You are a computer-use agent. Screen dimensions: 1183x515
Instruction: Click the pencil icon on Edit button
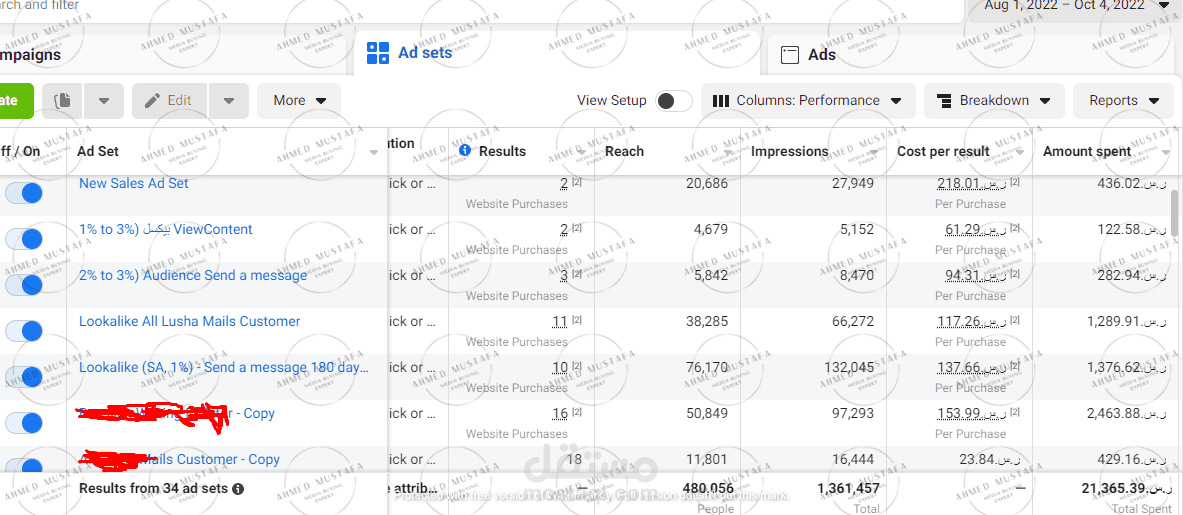pyautogui.click(x=152, y=100)
